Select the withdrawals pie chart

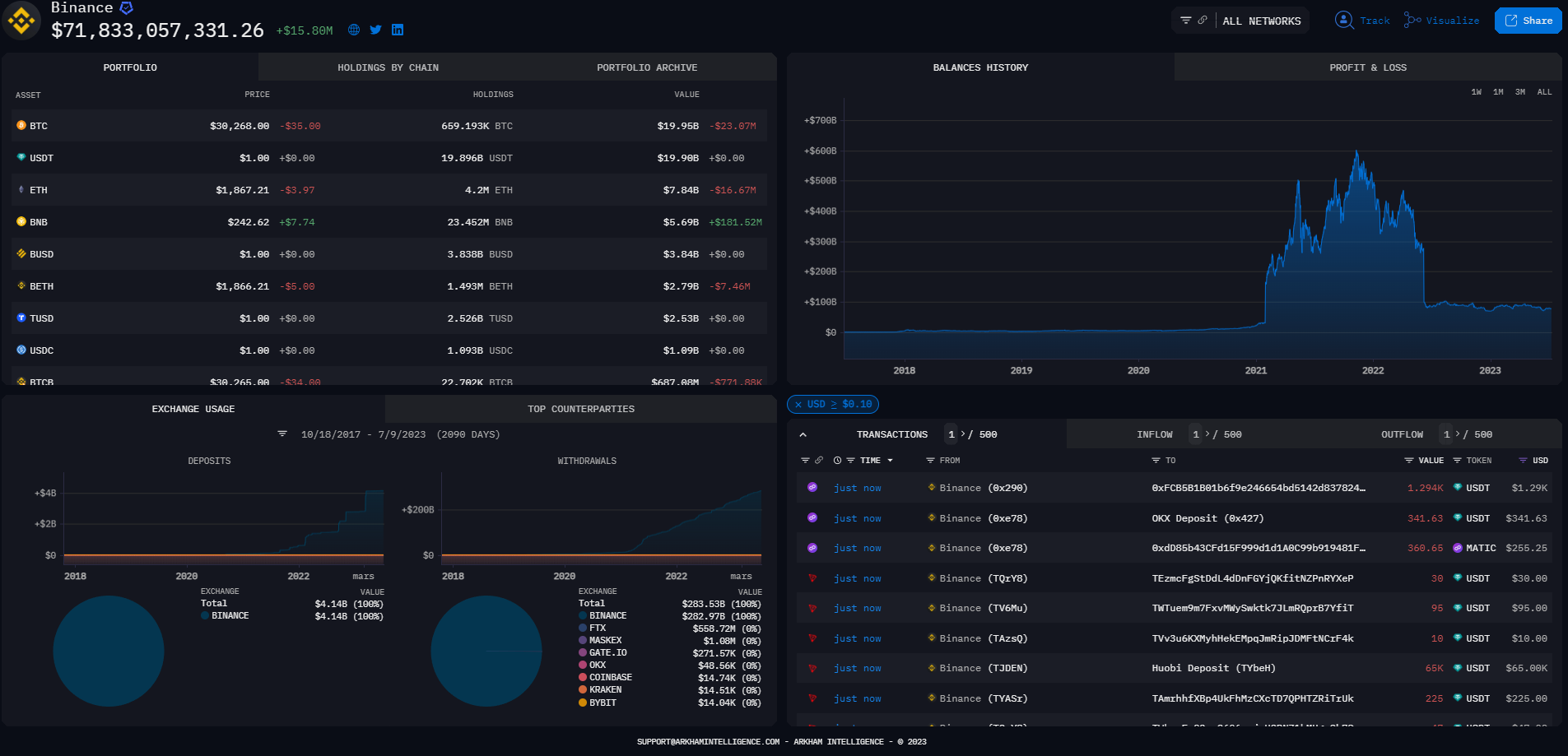pos(486,650)
